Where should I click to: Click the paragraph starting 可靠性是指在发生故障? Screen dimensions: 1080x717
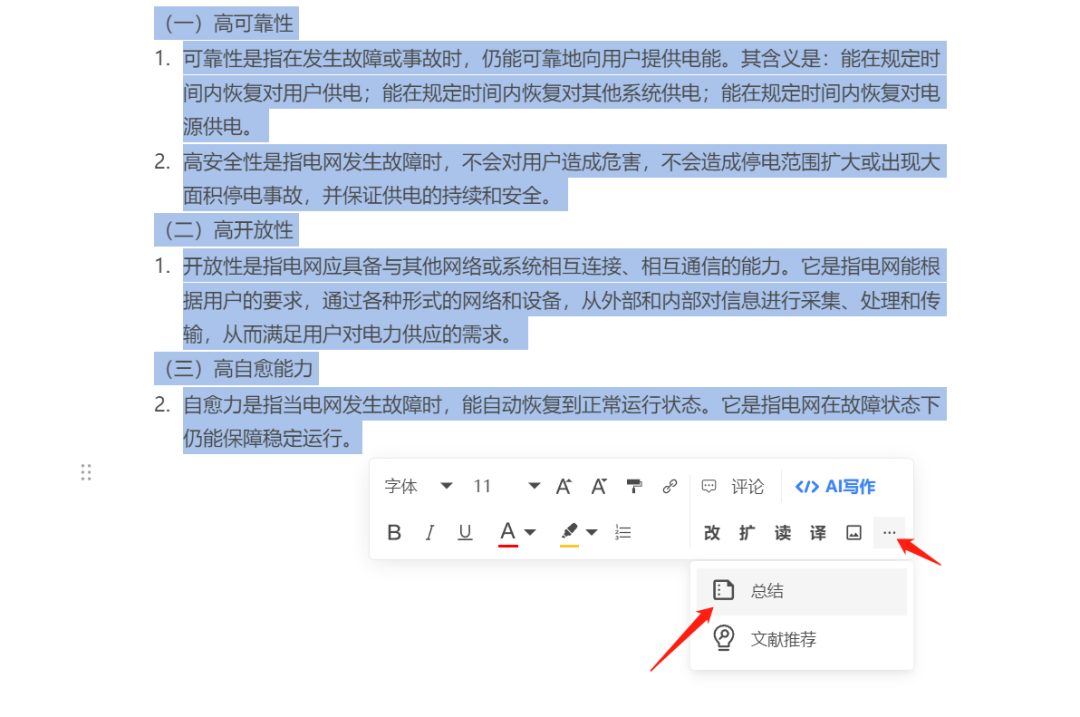click(x=565, y=92)
